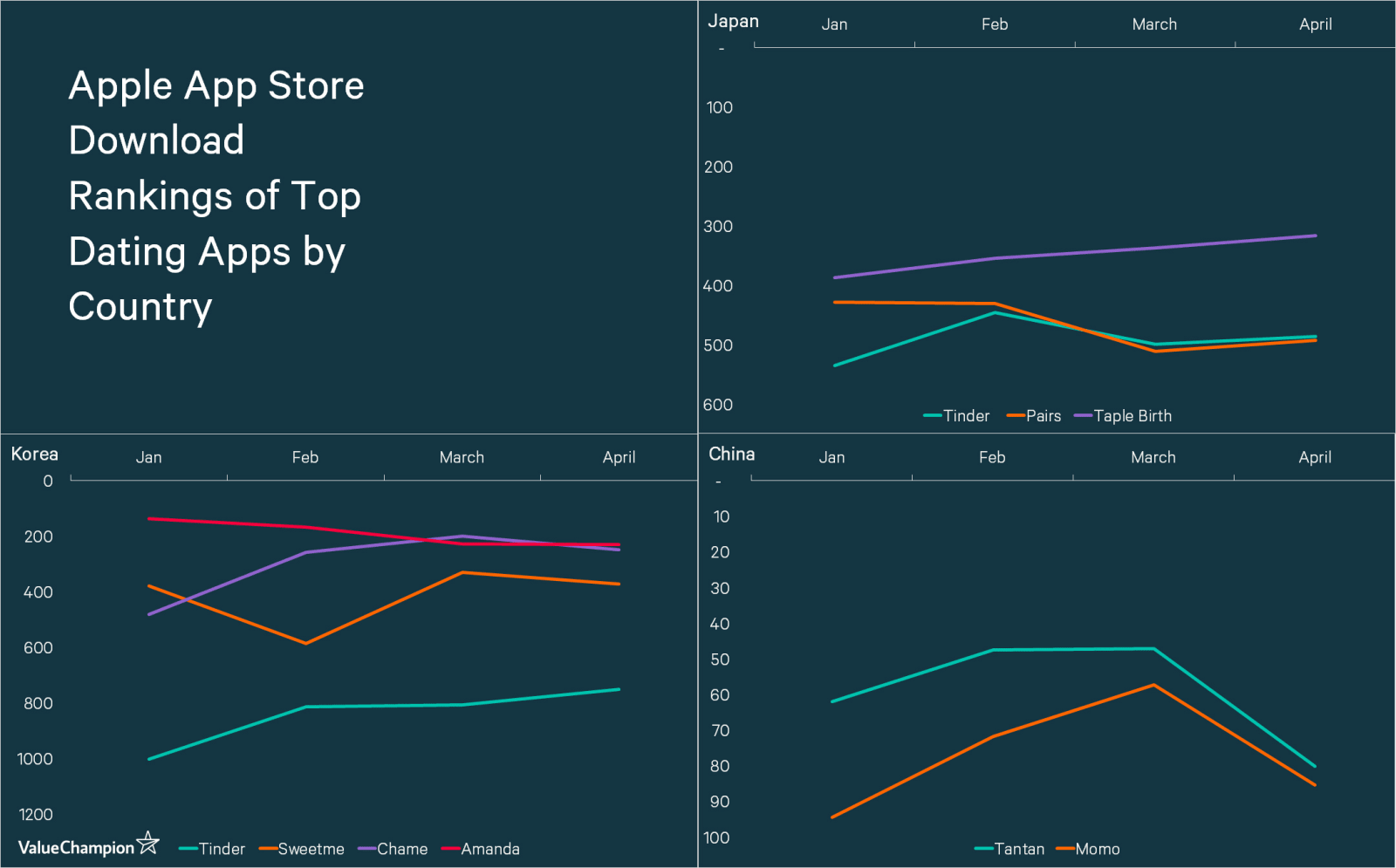Viewport: 1396px width, 868px height.
Task: Click the Tinder legend entry in the Japan chart
Action: [x=956, y=416]
